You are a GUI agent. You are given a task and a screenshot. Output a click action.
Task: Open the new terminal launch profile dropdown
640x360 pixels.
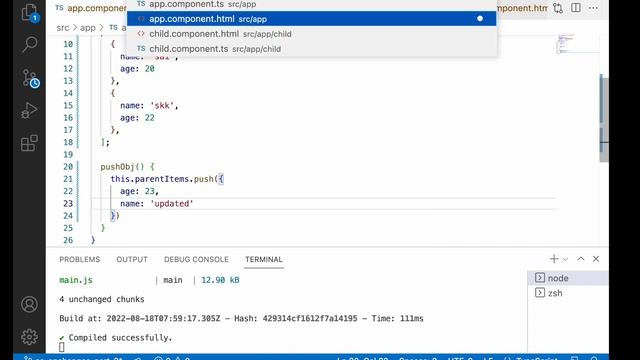(x=565, y=259)
